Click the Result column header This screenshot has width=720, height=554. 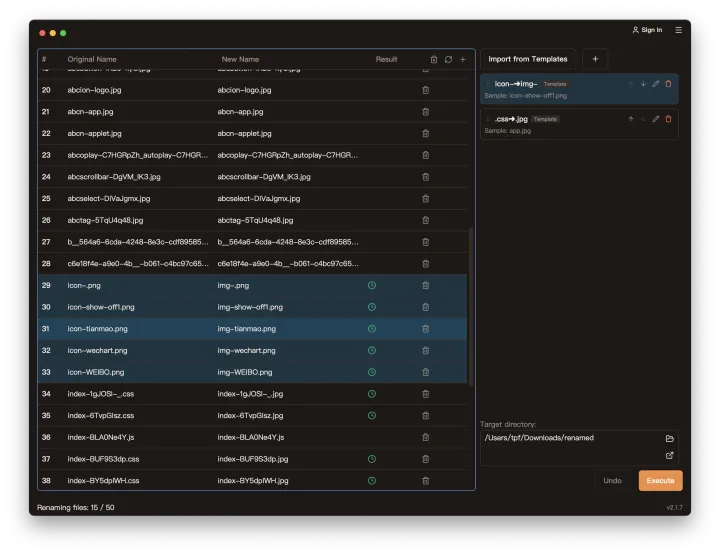pos(386,59)
